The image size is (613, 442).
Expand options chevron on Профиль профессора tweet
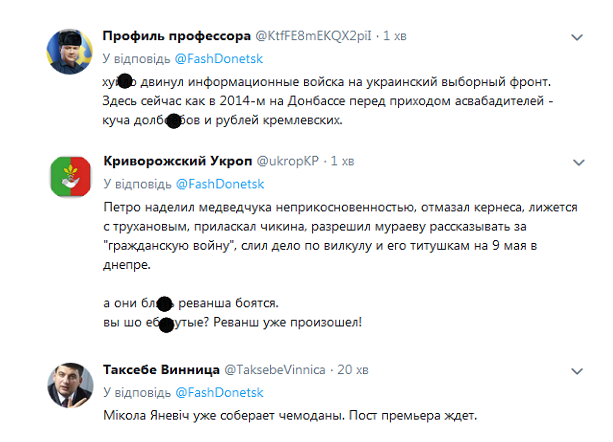tap(577, 37)
